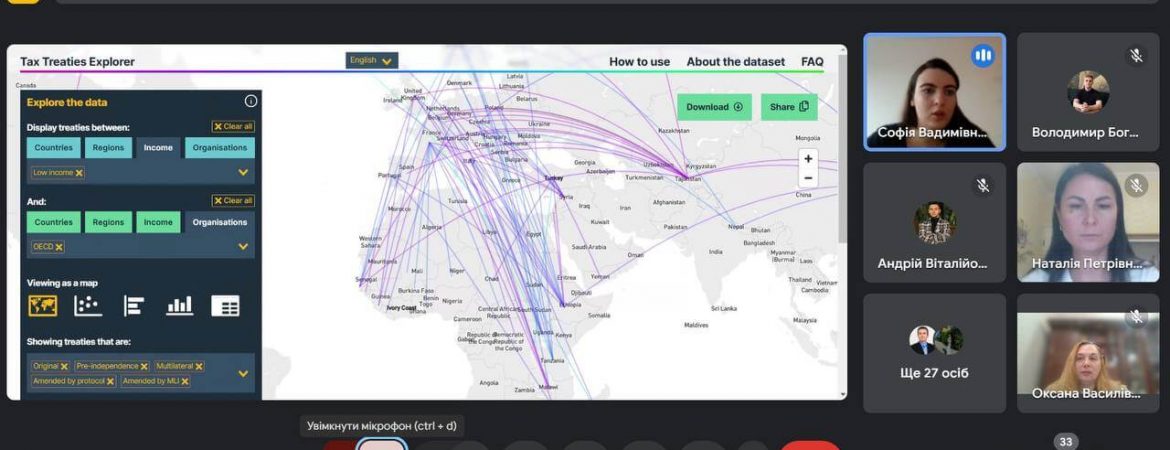This screenshot has width=1170, height=450.
Task: Click the audio indicator on Софія's tile
Action: pos(983,55)
